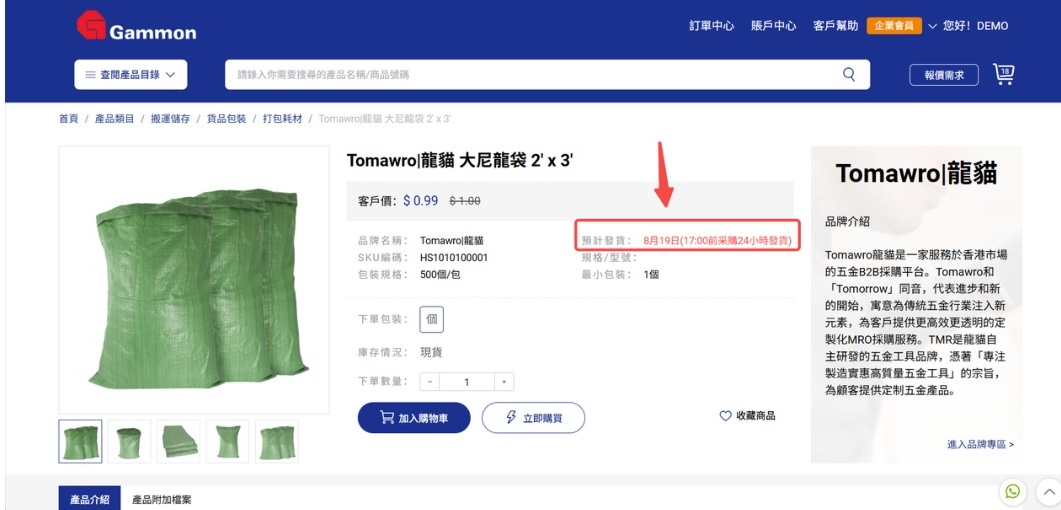Open WhatsApp chat icon

click(1012, 491)
